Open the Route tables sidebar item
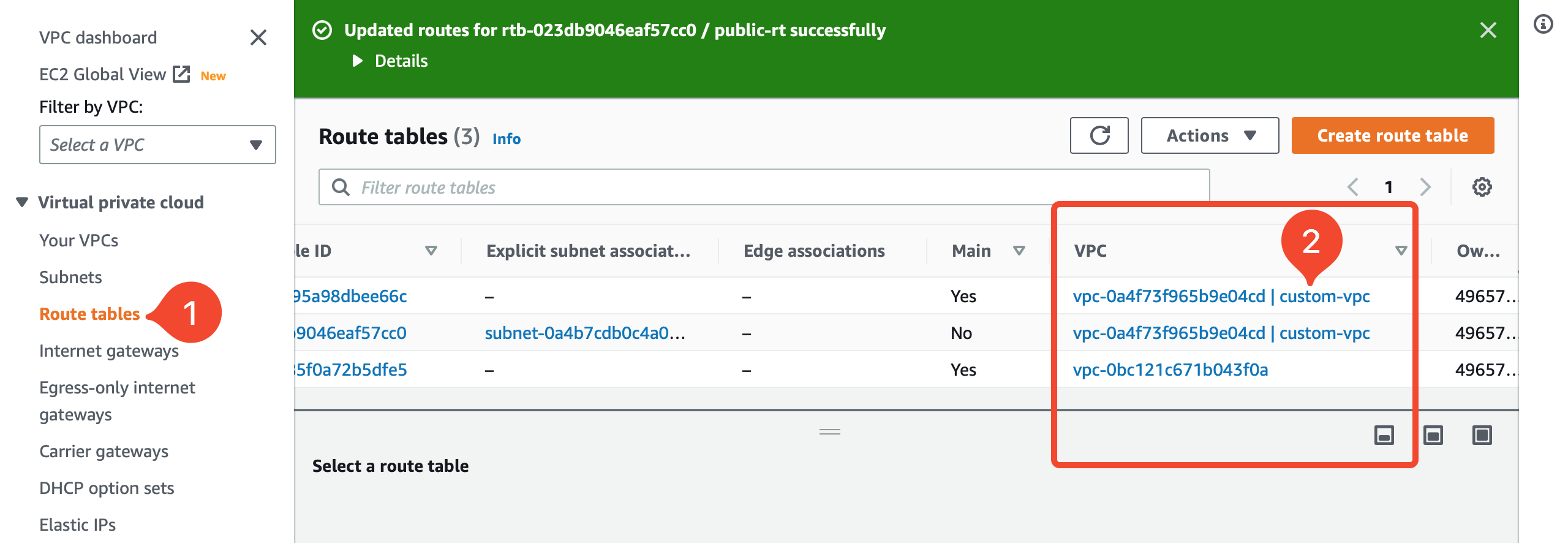Viewport: 1568px width, 543px height. pos(89,314)
